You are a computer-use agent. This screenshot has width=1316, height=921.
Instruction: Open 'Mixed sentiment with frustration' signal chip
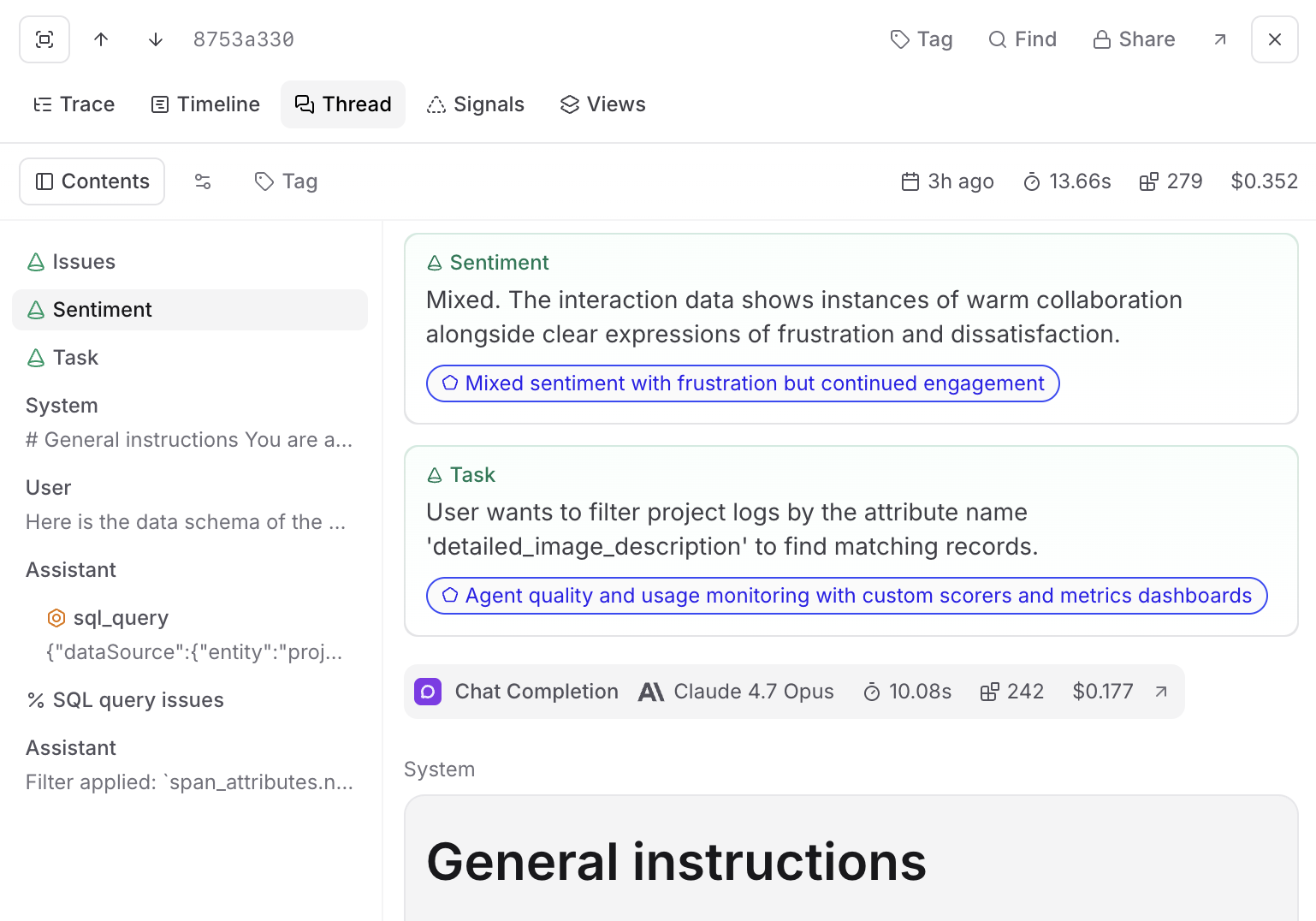pyautogui.click(x=743, y=383)
